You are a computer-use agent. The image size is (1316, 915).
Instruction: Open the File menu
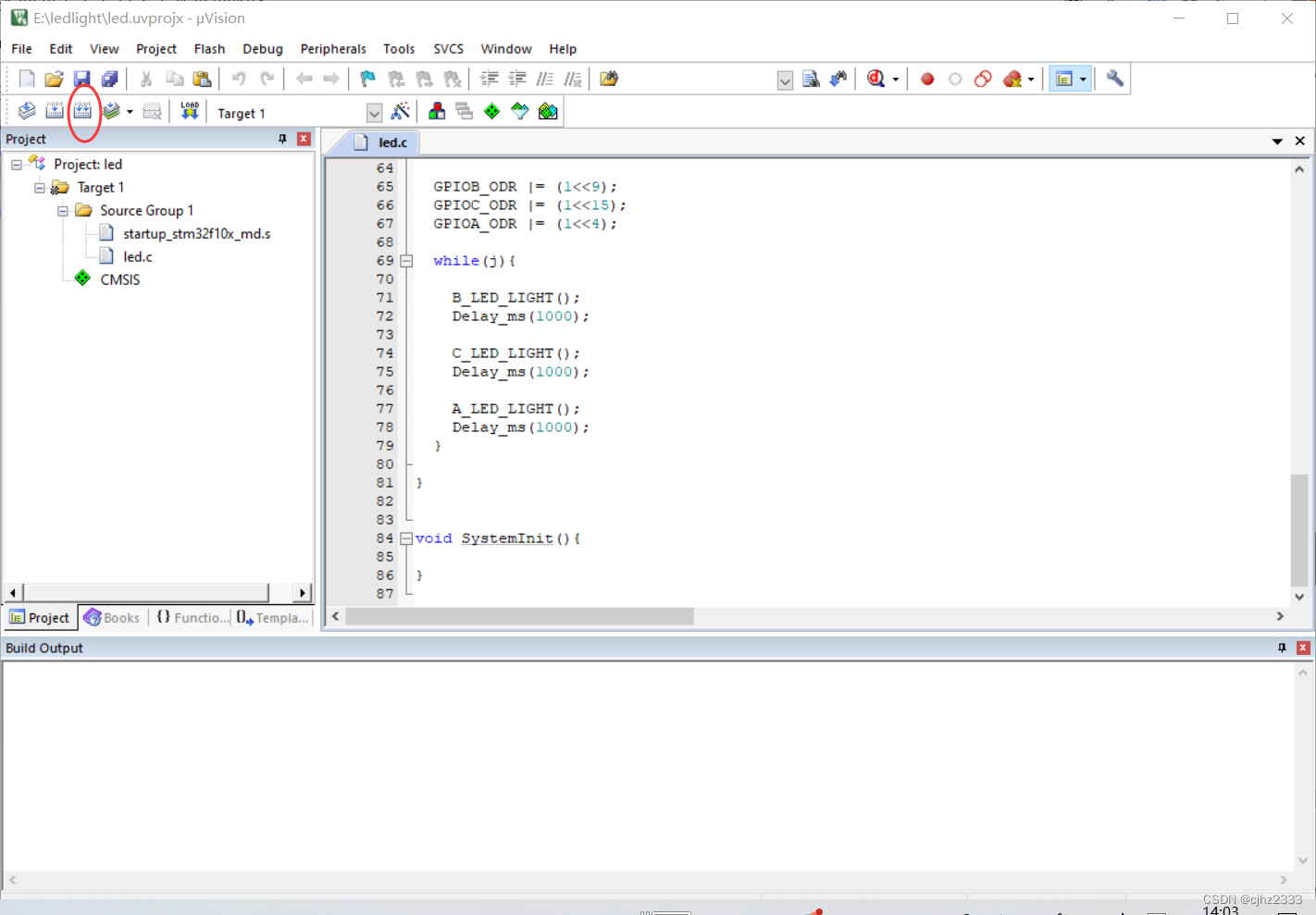(x=21, y=49)
